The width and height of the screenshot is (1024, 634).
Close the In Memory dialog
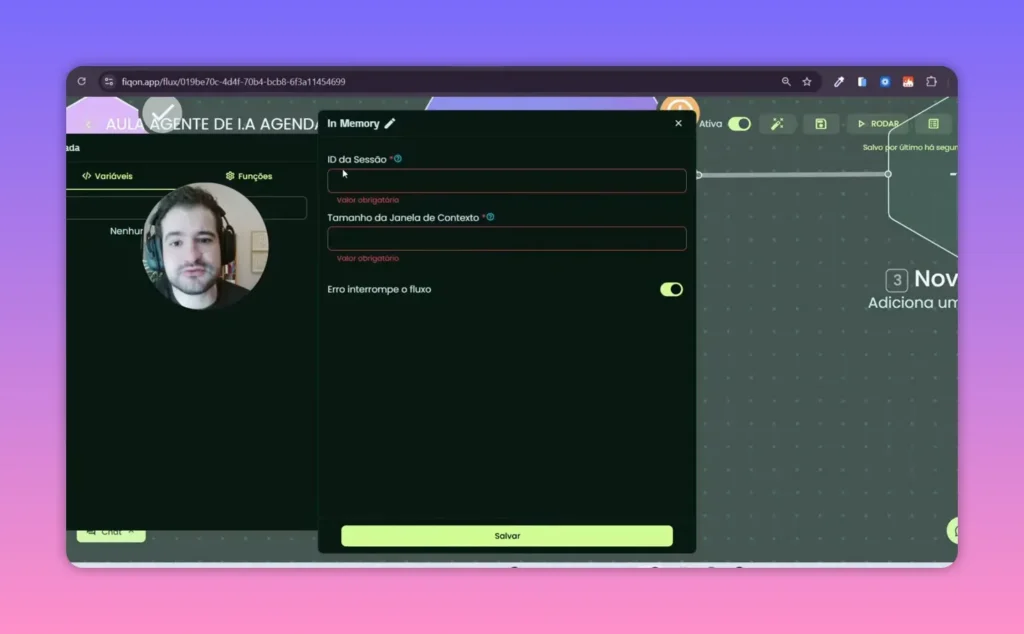[678, 123]
